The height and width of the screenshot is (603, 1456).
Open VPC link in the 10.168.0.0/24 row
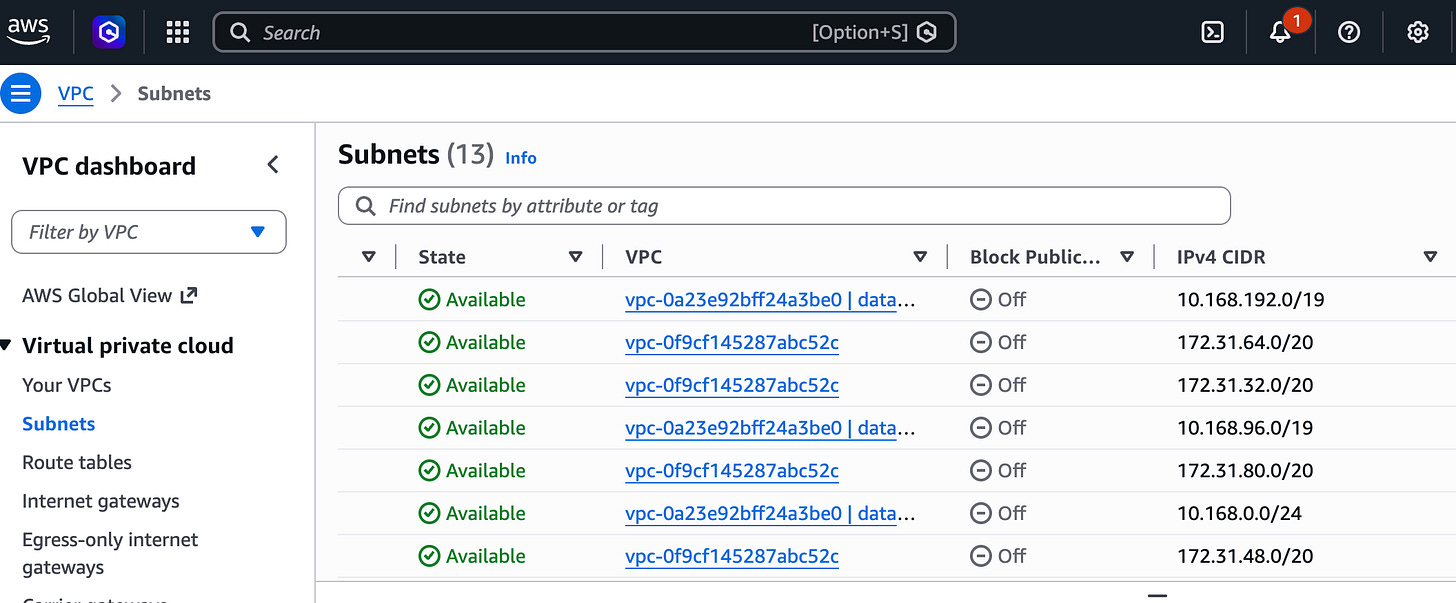(x=770, y=514)
